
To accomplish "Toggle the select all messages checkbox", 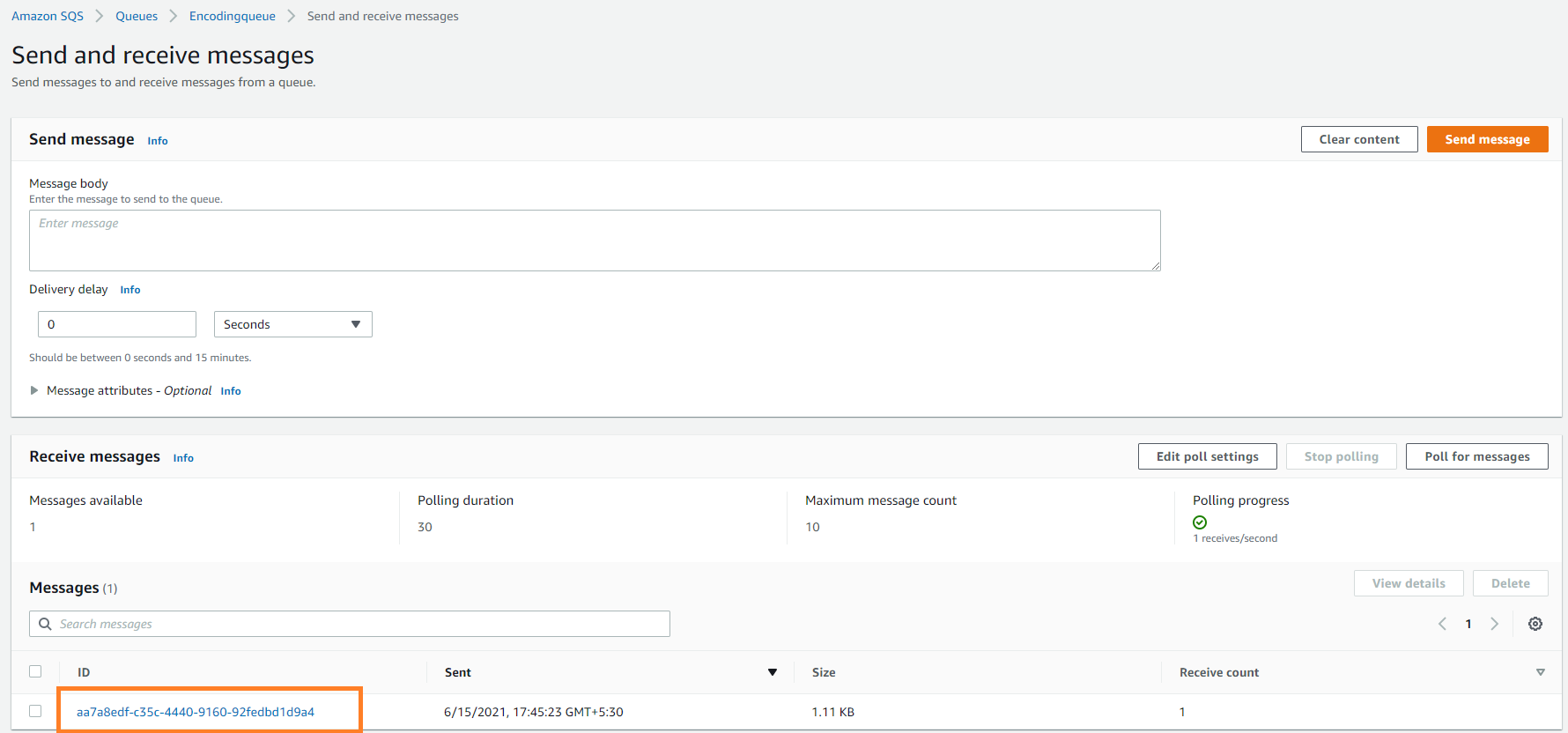I will 35,671.
